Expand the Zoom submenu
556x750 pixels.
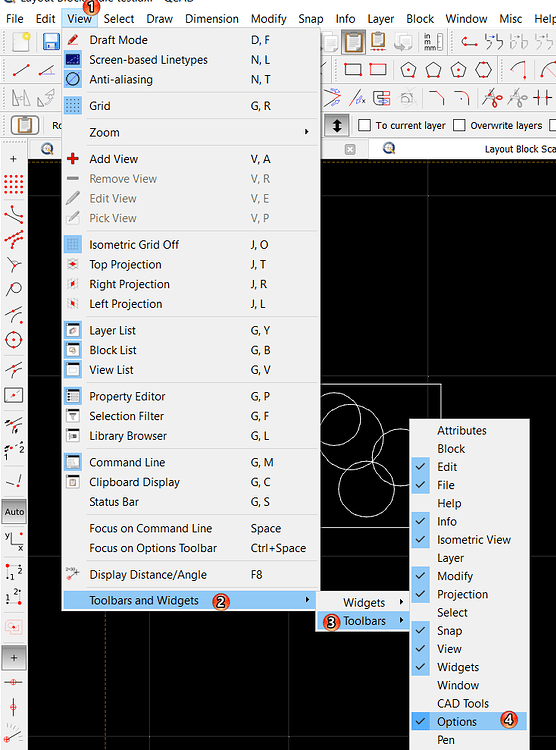tap(191, 132)
